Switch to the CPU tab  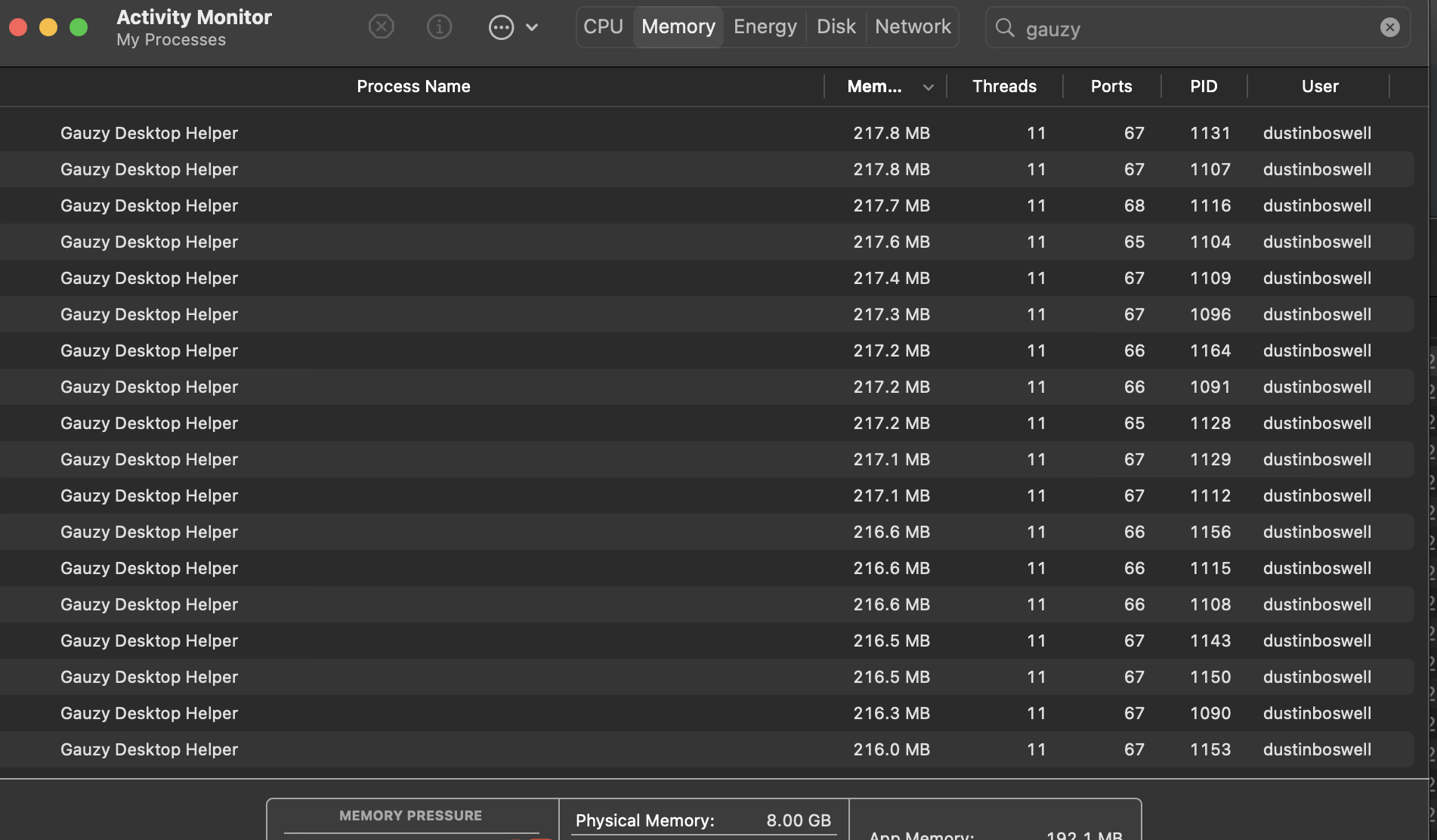coord(602,26)
